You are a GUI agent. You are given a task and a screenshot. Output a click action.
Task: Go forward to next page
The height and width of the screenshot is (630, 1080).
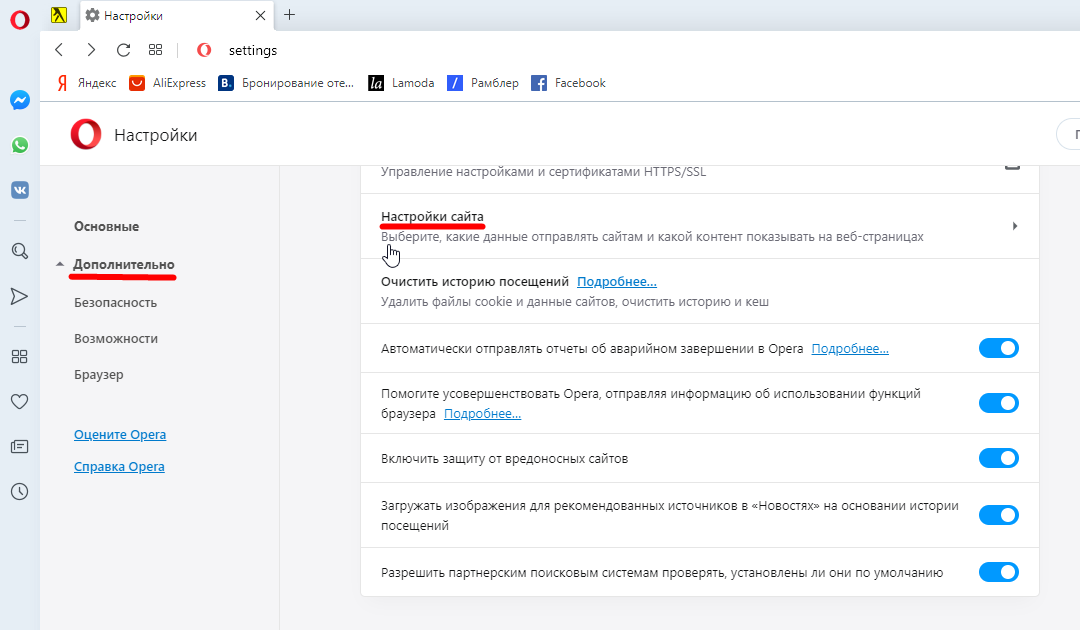coord(91,50)
